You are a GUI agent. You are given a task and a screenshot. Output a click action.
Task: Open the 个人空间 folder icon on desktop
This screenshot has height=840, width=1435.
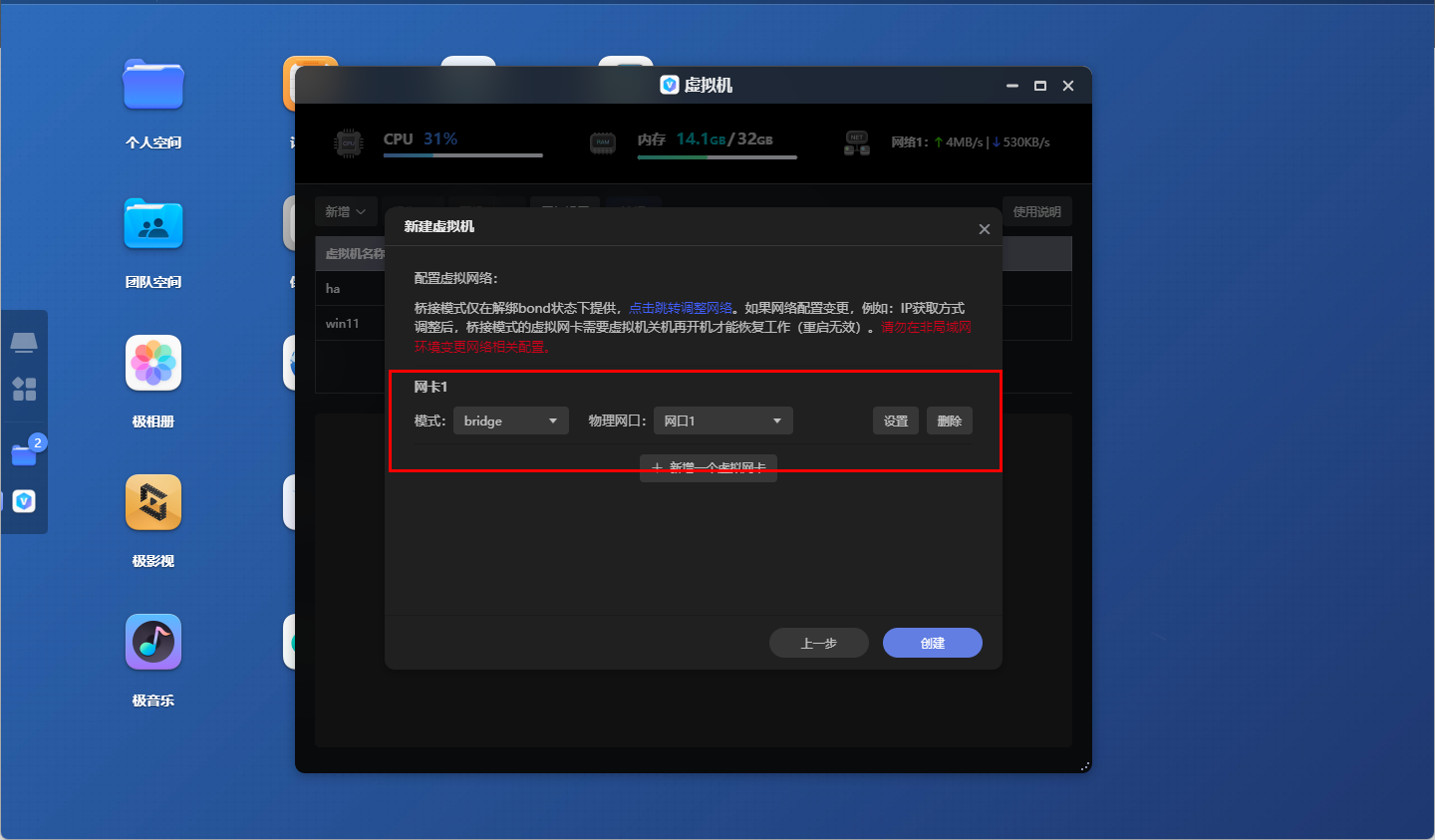(x=153, y=85)
